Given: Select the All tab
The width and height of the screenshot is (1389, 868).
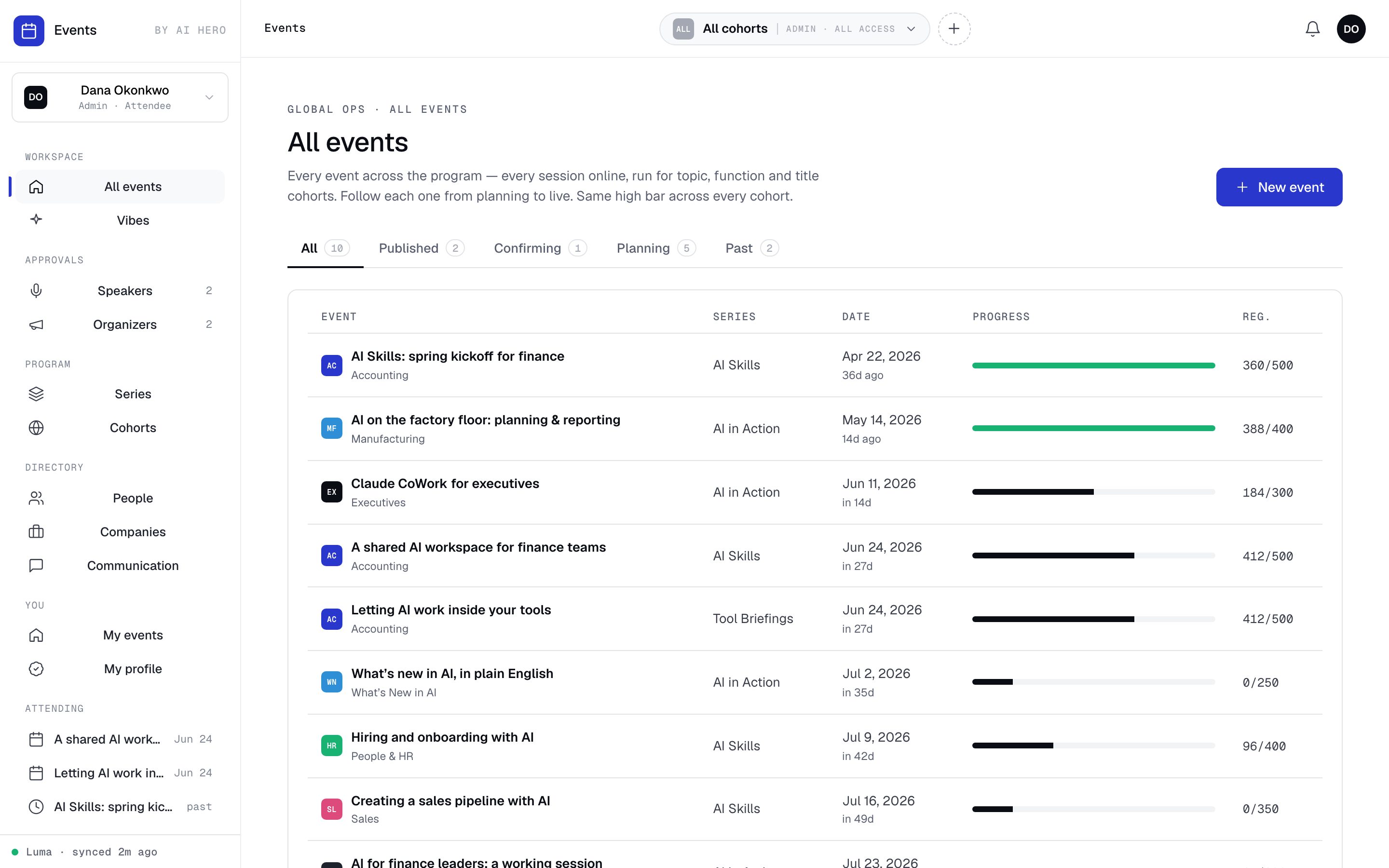Looking at the screenshot, I should [325, 248].
